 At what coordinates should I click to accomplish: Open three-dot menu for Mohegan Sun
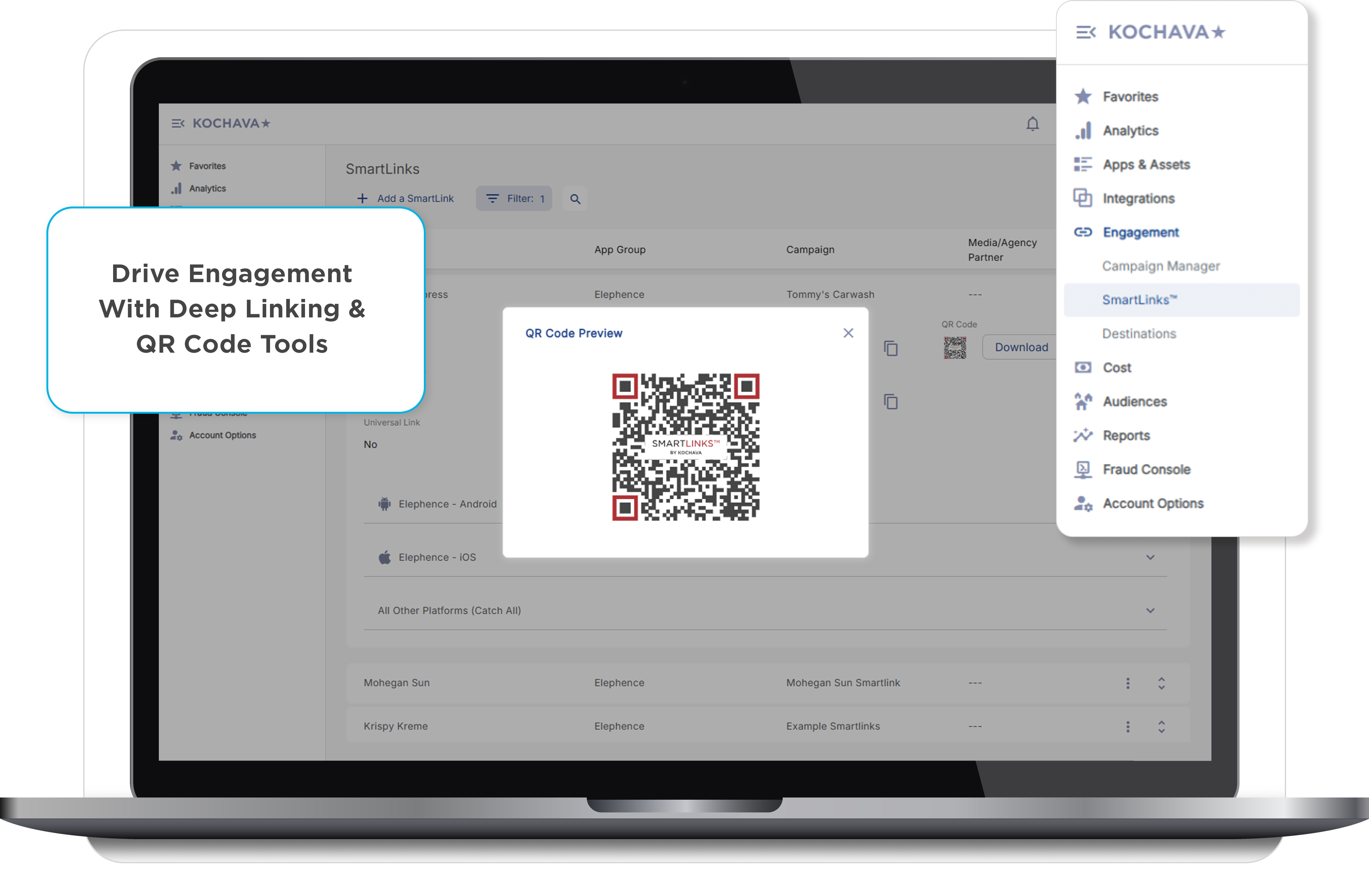click(1128, 682)
